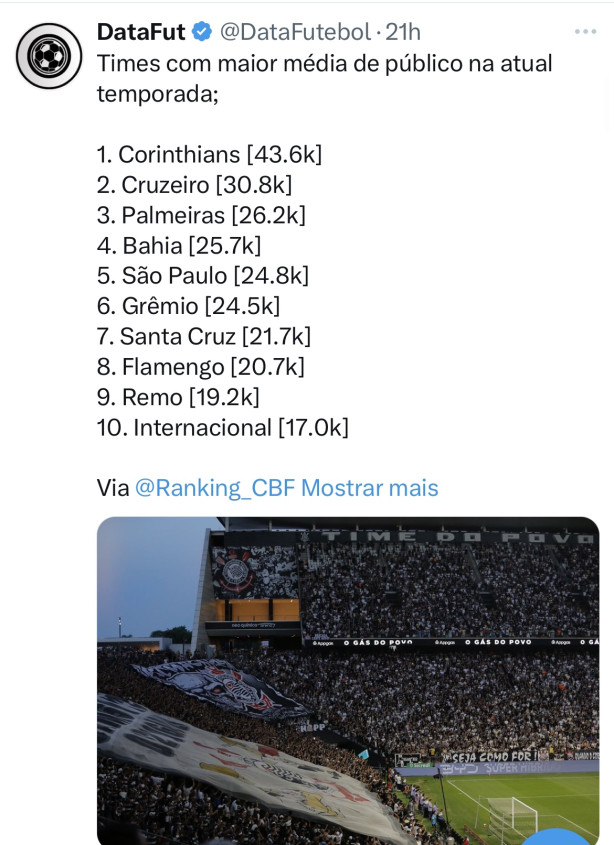Image resolution: width=614 pixels, height=845 pixels.
Task: Select the tweet text listing attendance averages
Action: tap(250, 290)
